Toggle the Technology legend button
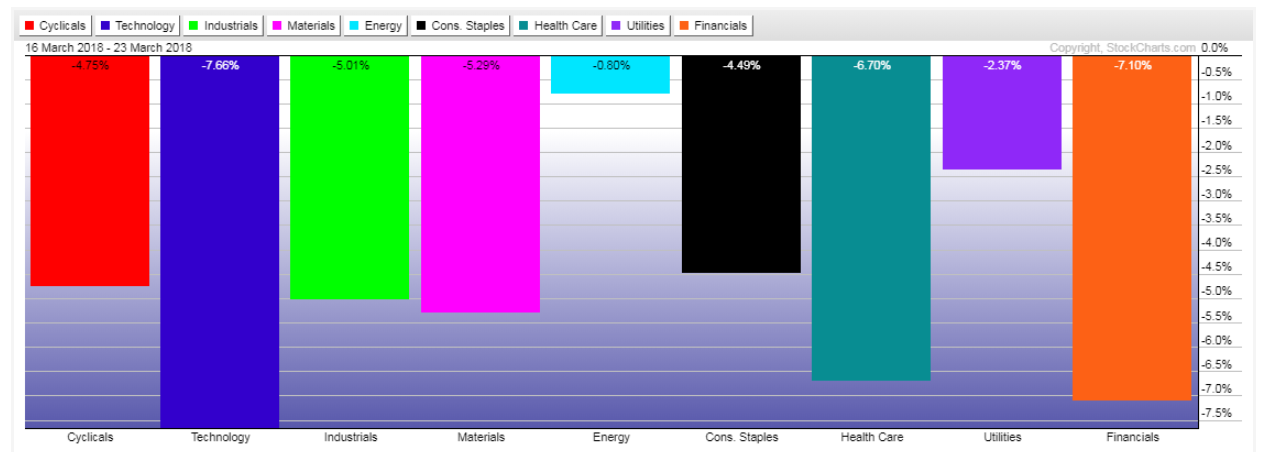This screenshot has width=1263, height=452. pyautogui.click(x=139, y=25)
